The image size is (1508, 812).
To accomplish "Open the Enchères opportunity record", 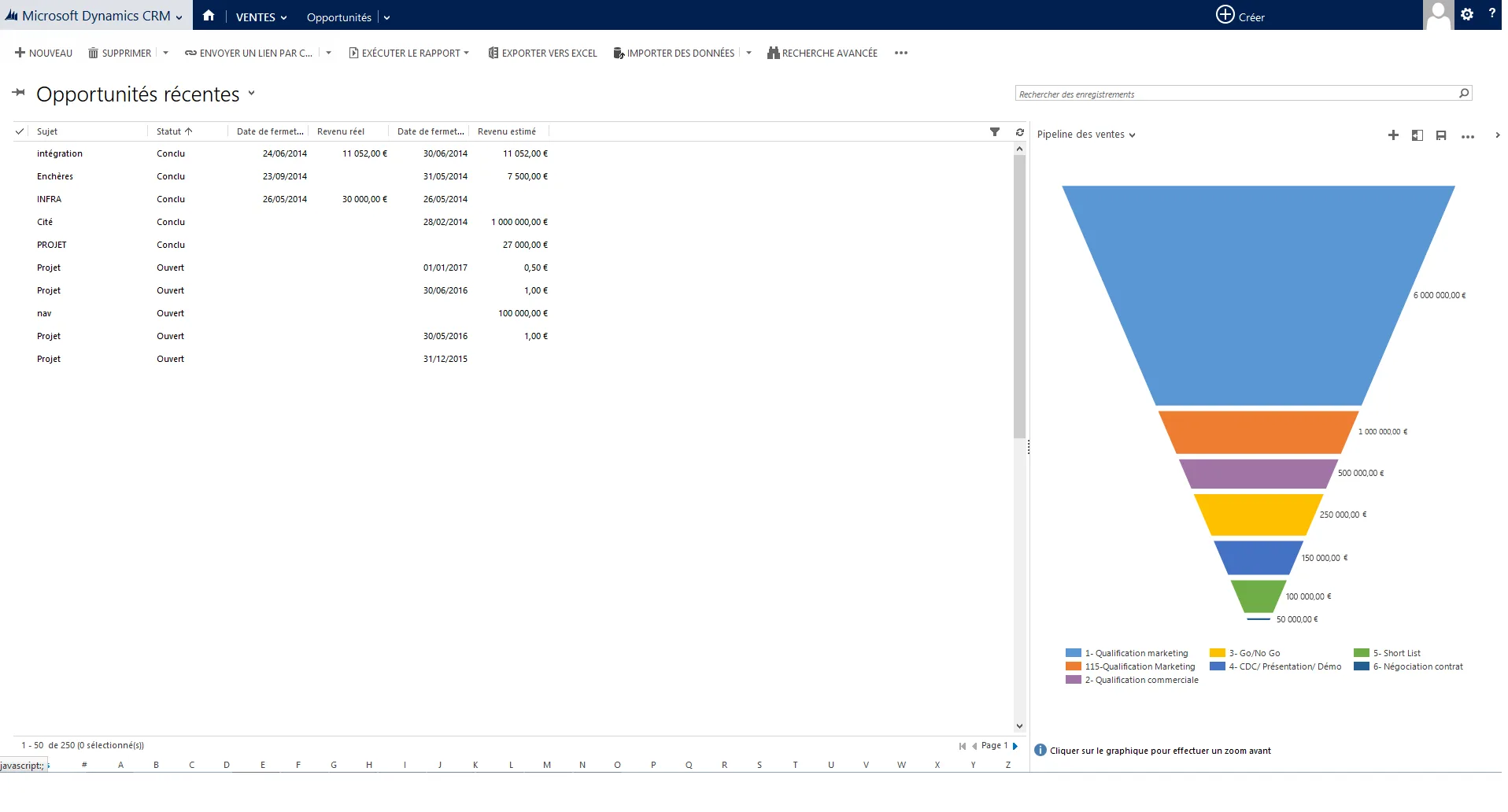I will [55, 176].
